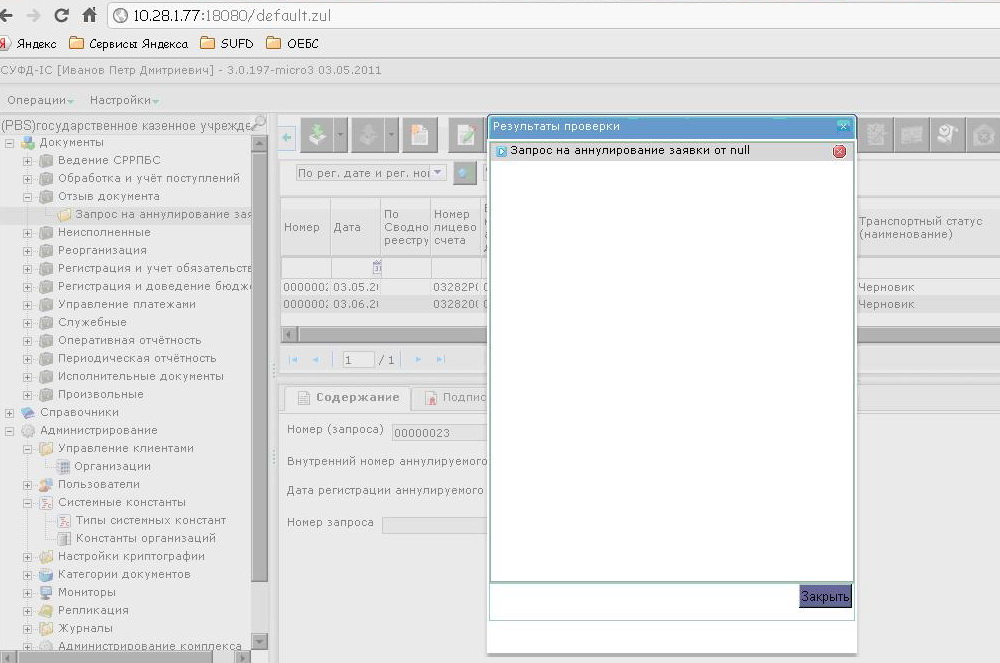The height and width of the screenshot is (663, 1000).
Task: Click the Пользователи users icon
Action: [45, 484]
